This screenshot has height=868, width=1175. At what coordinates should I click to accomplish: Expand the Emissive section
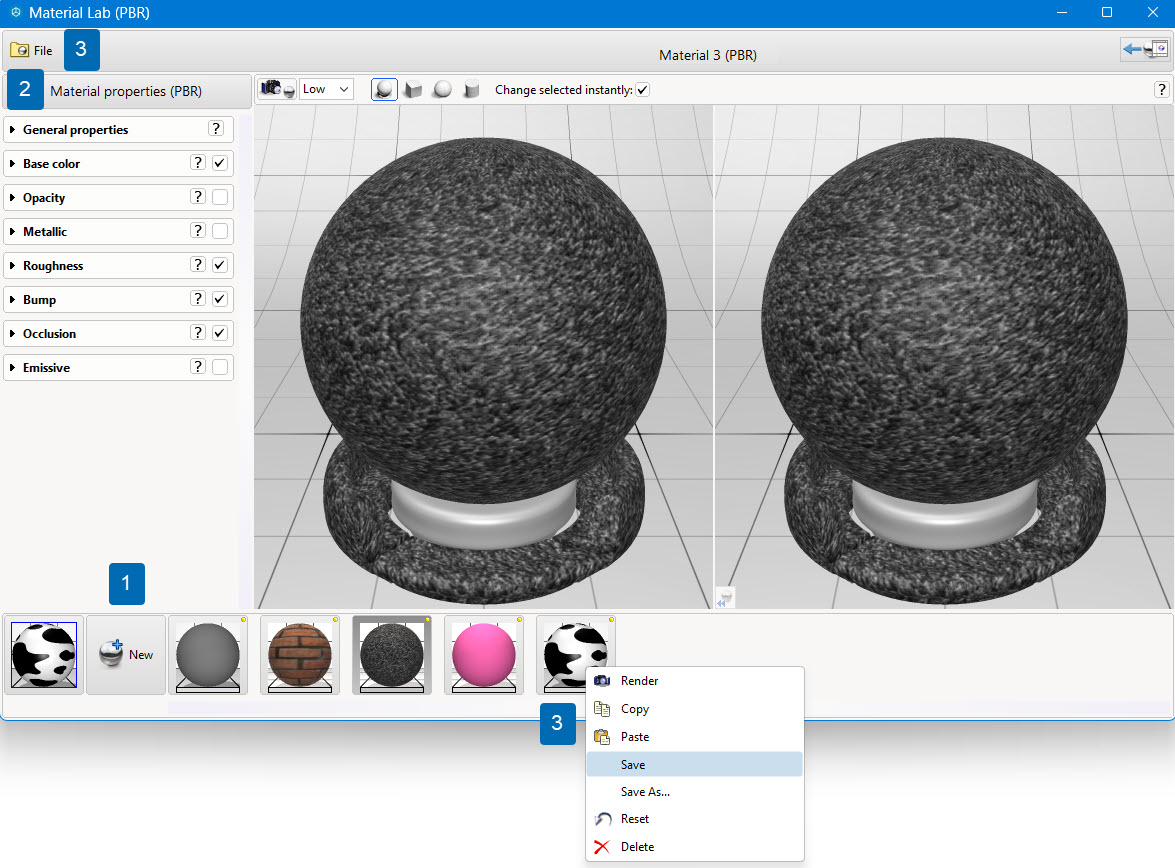(x=12, y=367)
